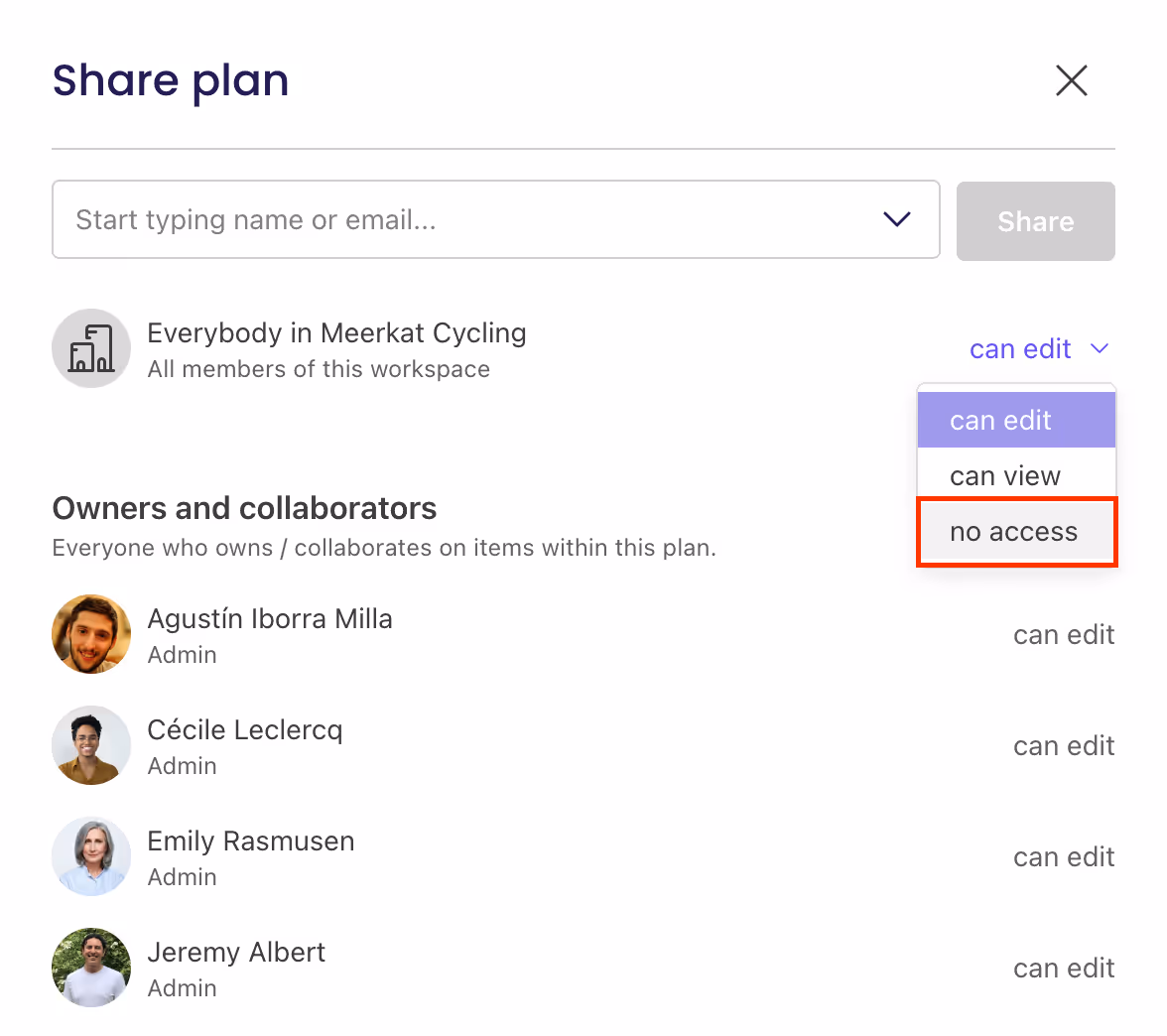Image resolution: width=1167 pixels, height=1036 pixels.
Task: Click the Meerkat Cycling workspace building icon
Action: click(x=90, y=348)
